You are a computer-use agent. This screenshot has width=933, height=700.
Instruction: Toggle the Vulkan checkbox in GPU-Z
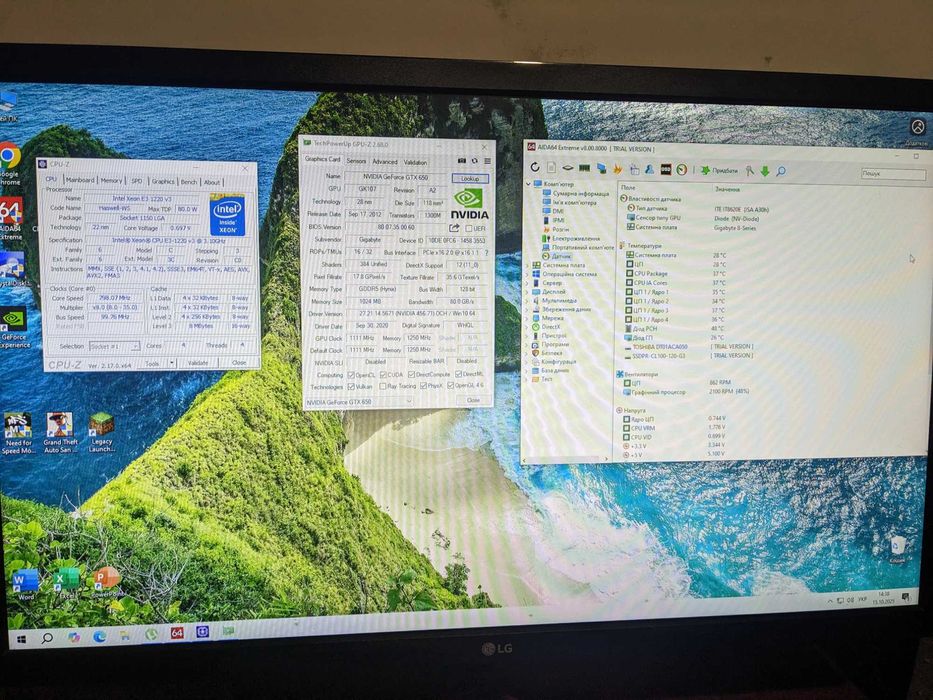[351, 387]
